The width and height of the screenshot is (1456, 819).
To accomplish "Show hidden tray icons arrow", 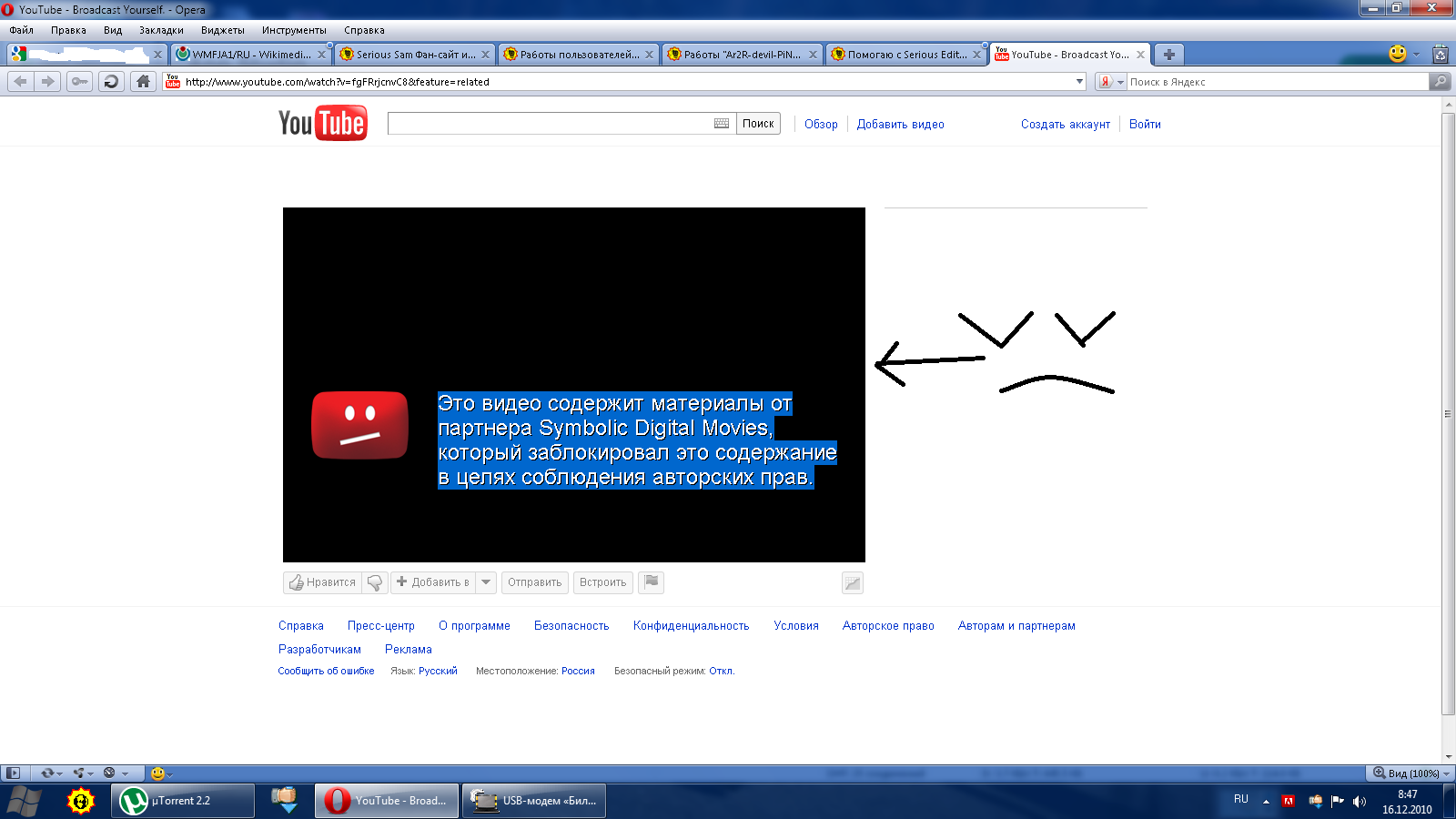I will click(x=1266, y=802).
